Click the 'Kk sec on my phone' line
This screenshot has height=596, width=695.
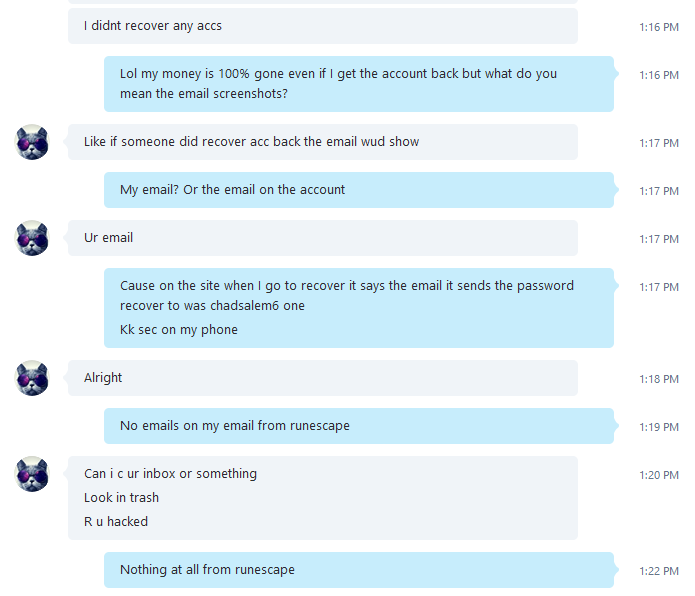click(x=179, y=330)
